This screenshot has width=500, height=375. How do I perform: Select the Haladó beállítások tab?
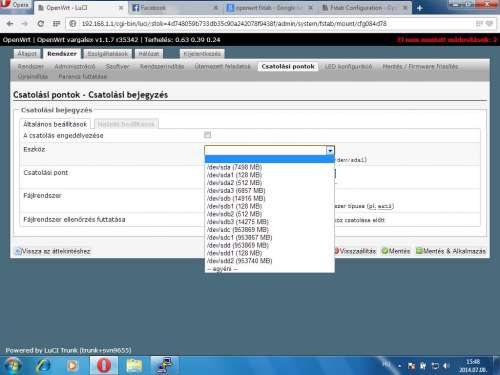(126, 124)
